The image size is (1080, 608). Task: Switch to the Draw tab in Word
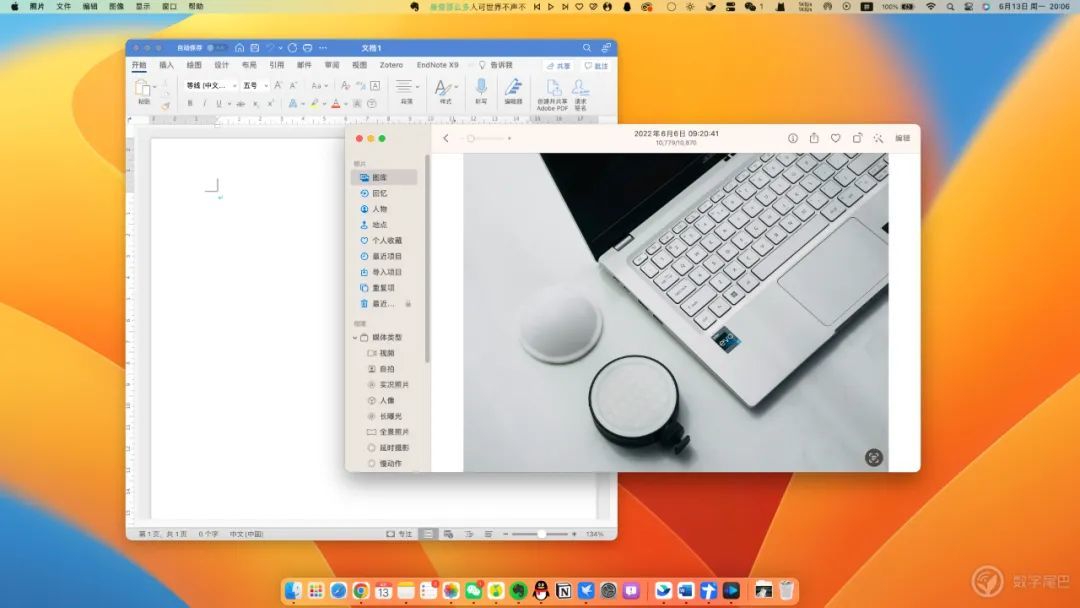194,65
